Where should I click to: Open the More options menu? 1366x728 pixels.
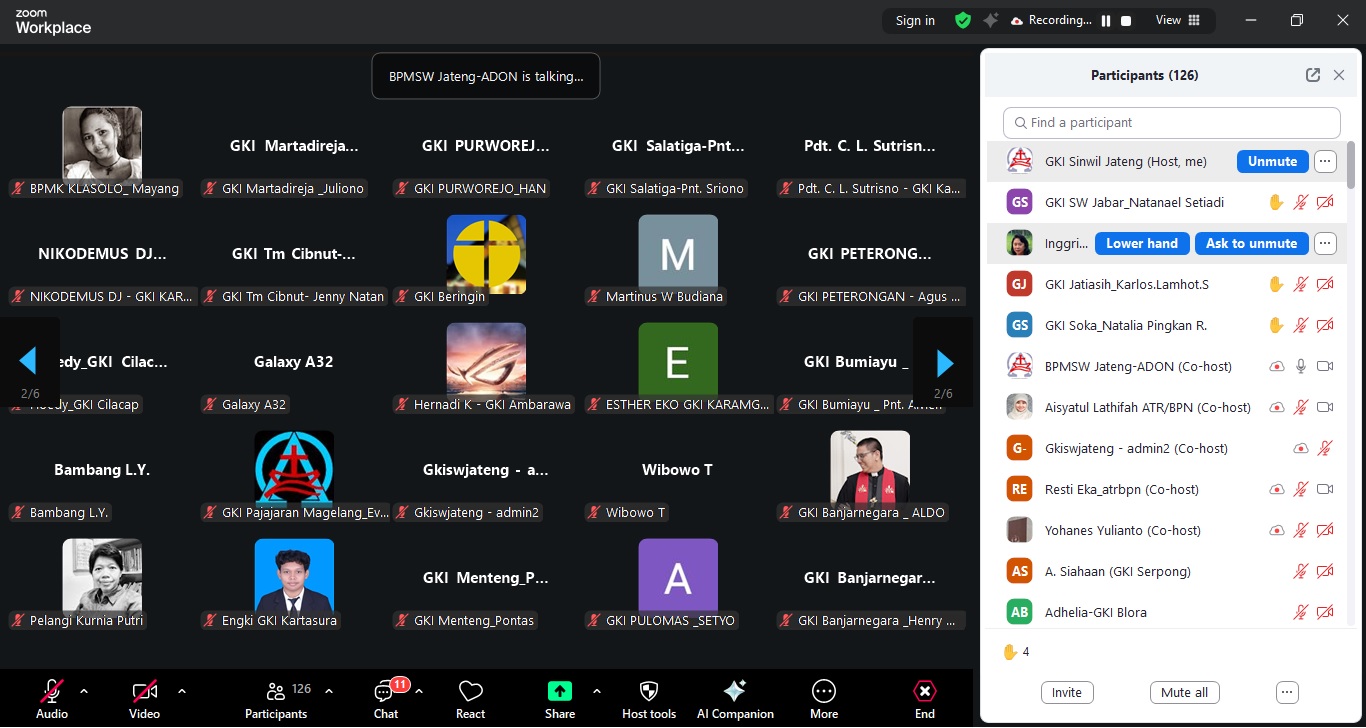point(824,698)
